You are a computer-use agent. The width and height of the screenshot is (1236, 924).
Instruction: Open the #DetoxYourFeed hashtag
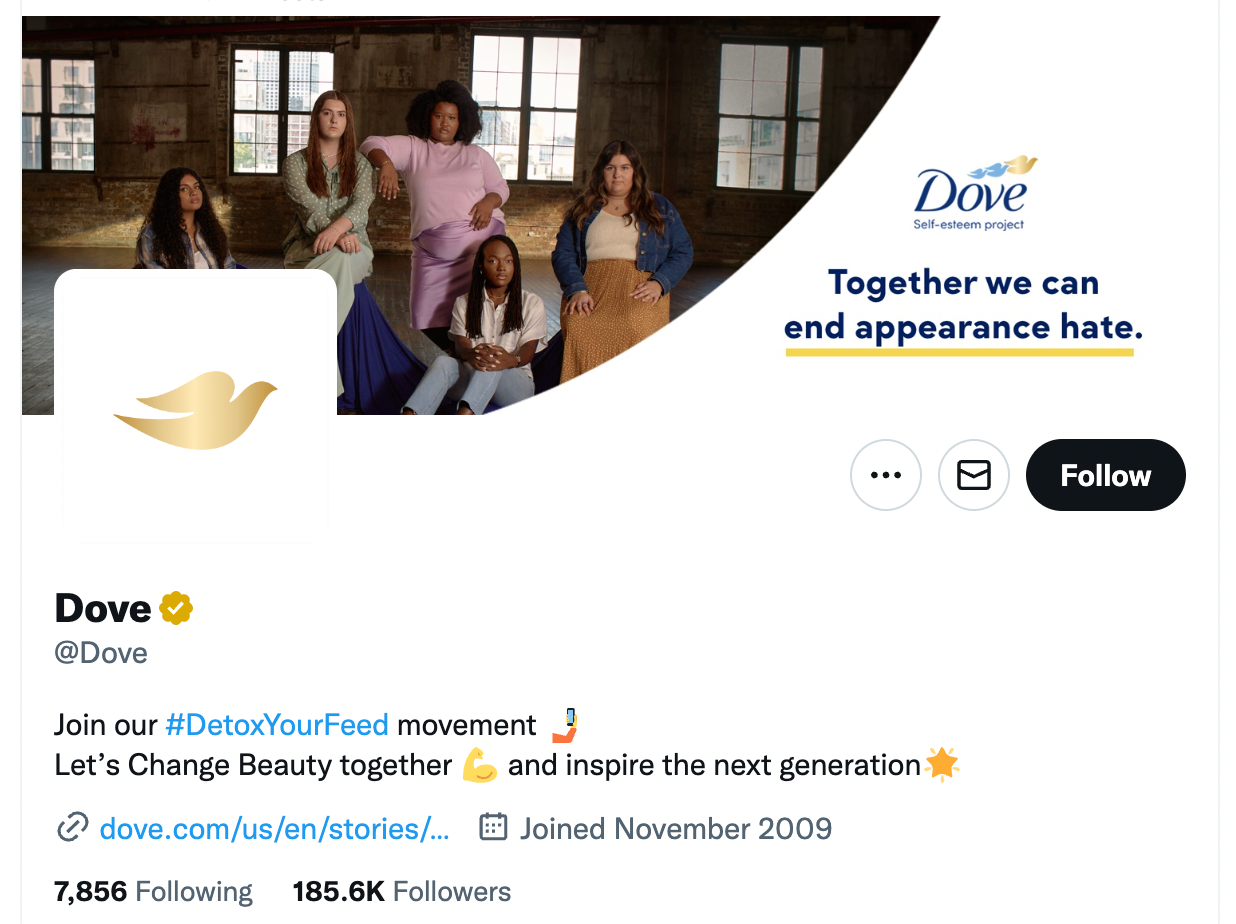coord(277,724)
